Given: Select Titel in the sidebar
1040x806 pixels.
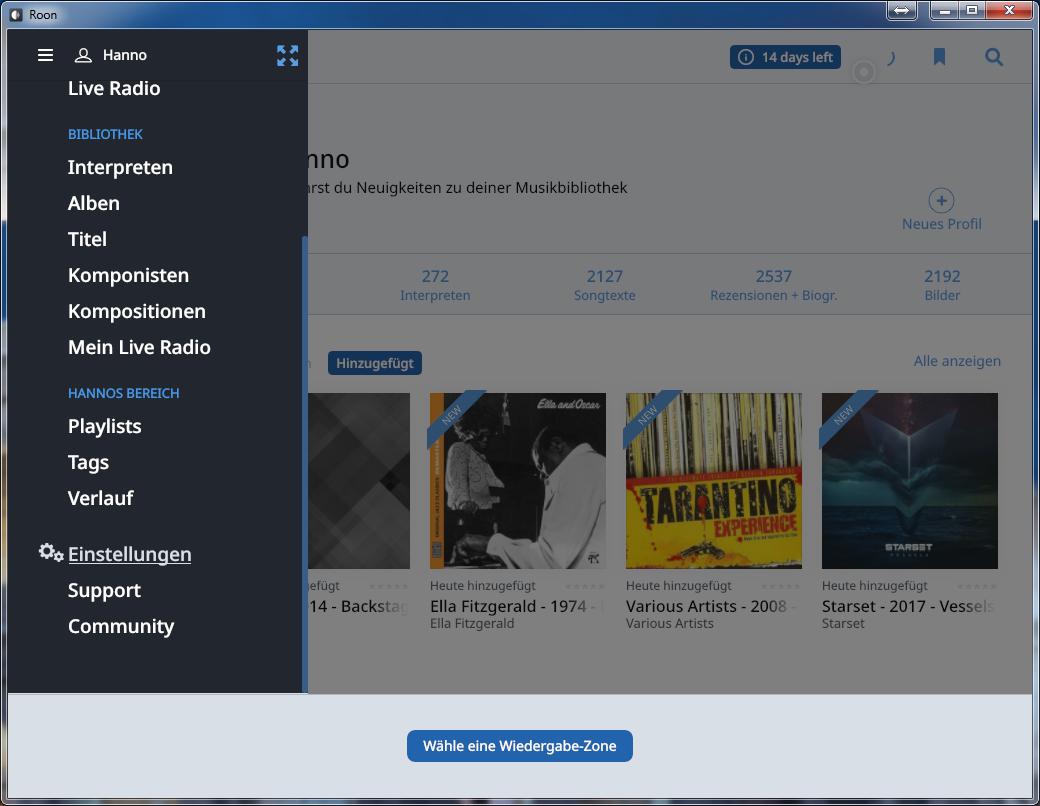Looking at the screenshot, I should [x=87, y=239].
